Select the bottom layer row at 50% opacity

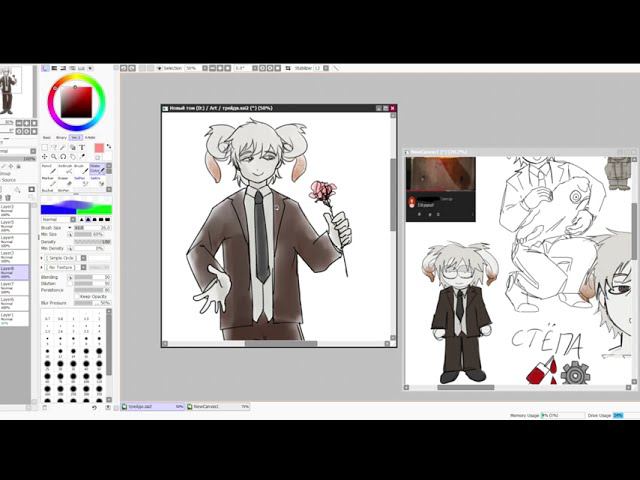(15, 319)
